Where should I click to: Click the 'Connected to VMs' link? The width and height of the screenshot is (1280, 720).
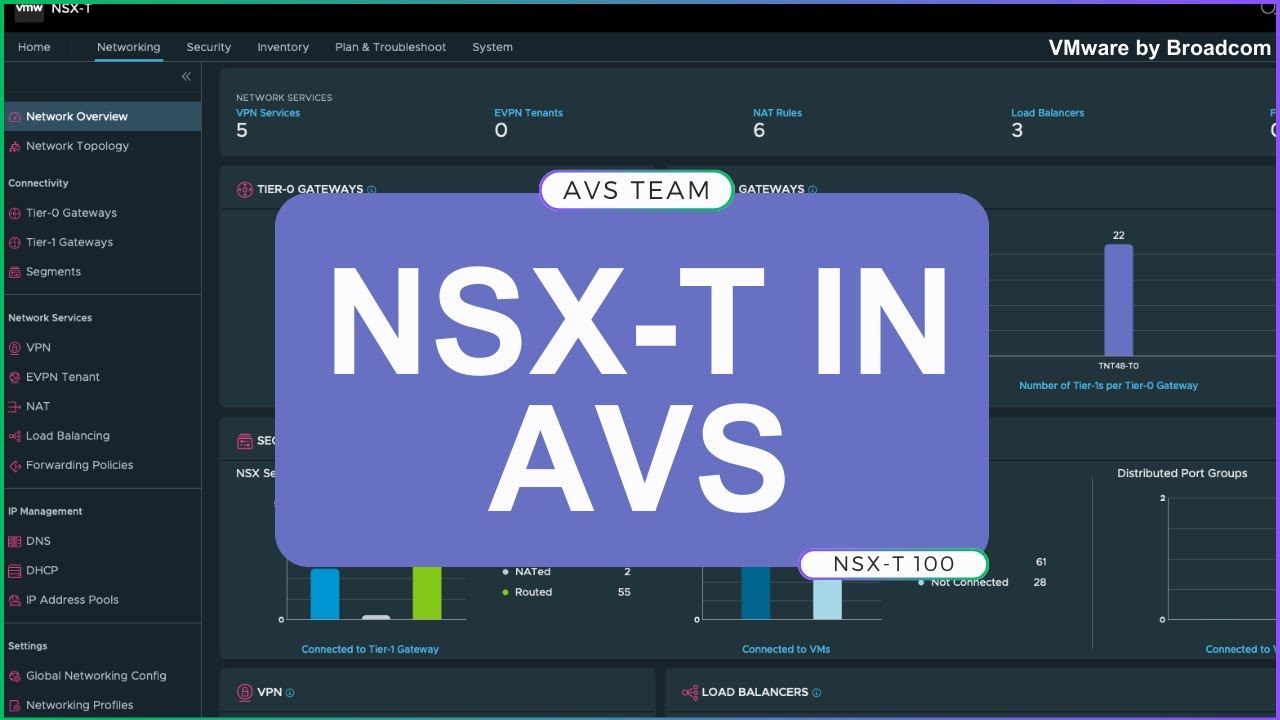786,650
